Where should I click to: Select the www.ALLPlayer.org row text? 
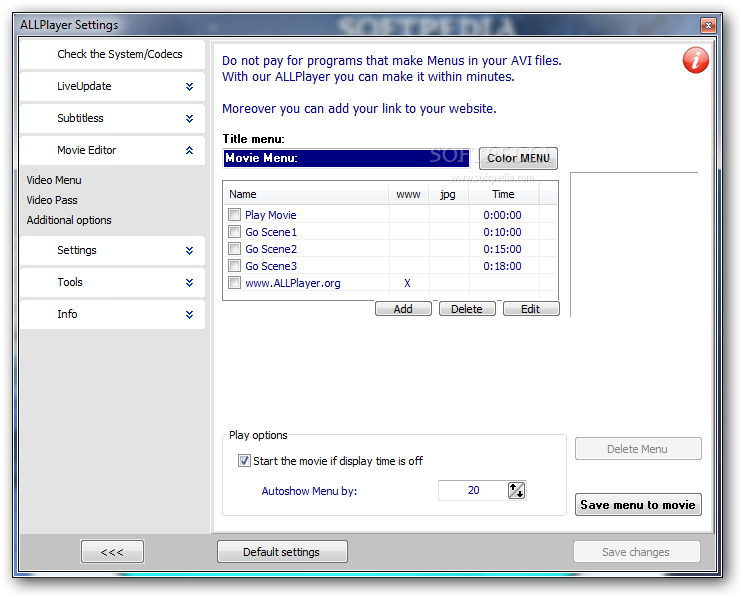pyautogui.click(x=293, y=283)
